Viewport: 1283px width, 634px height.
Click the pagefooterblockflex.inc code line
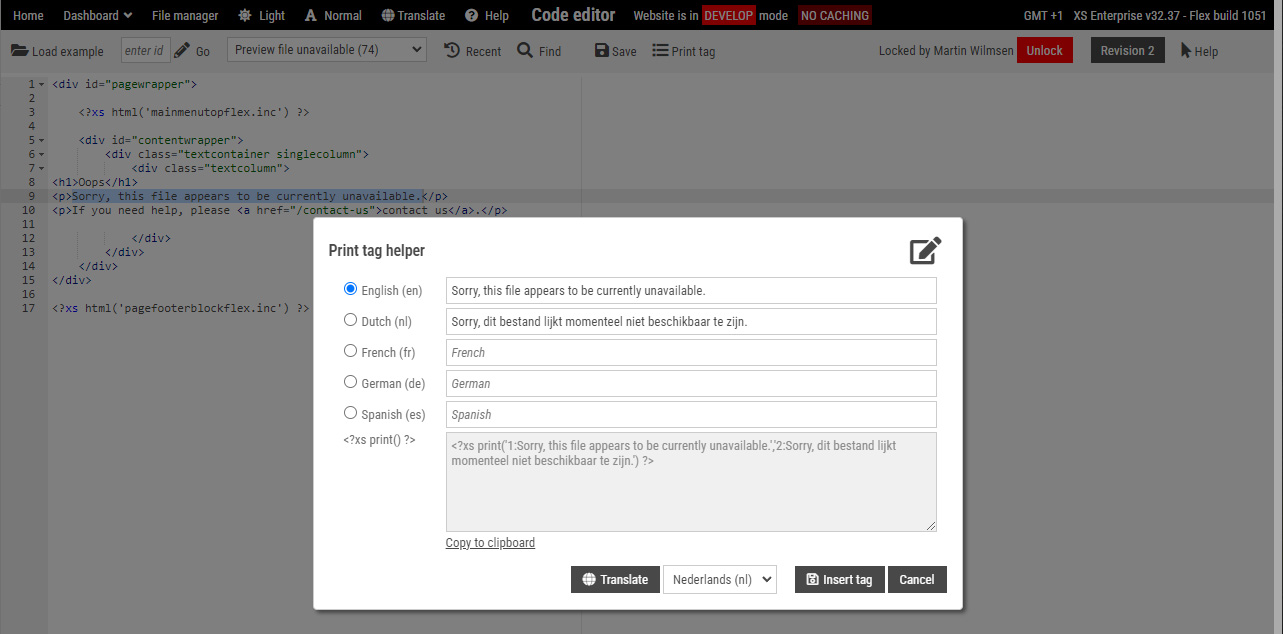[x=181, y=308]
